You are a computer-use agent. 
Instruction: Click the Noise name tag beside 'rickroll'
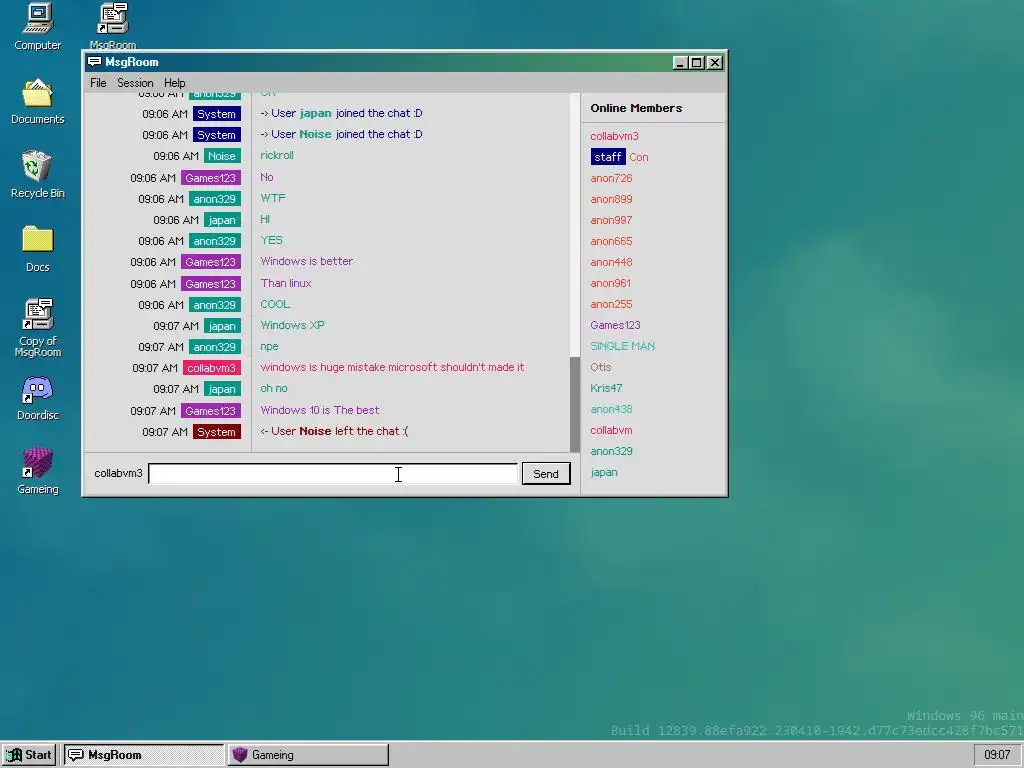click(x=222, y=156)
